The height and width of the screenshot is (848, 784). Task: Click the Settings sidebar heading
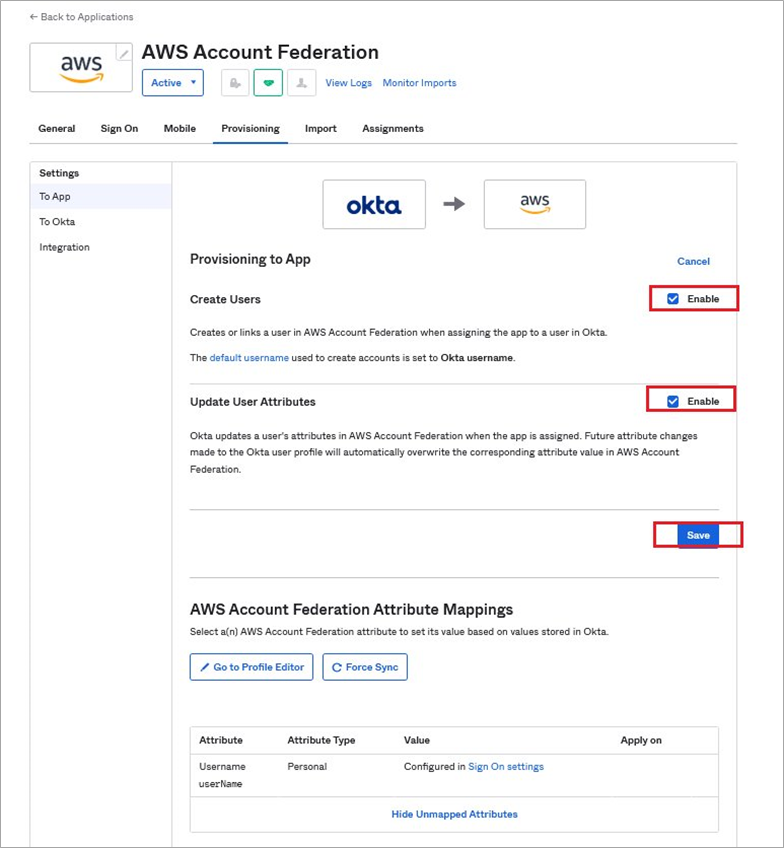[59, 173]
